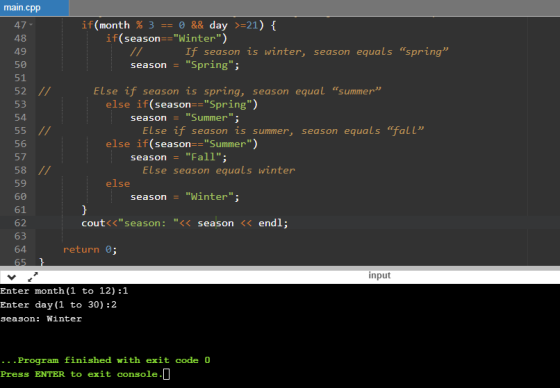Image resolution: width=560 pixels, height=388 pixels.
Task: Click 'if(season=="Winter")' condition line
Action: click(166, 39)
